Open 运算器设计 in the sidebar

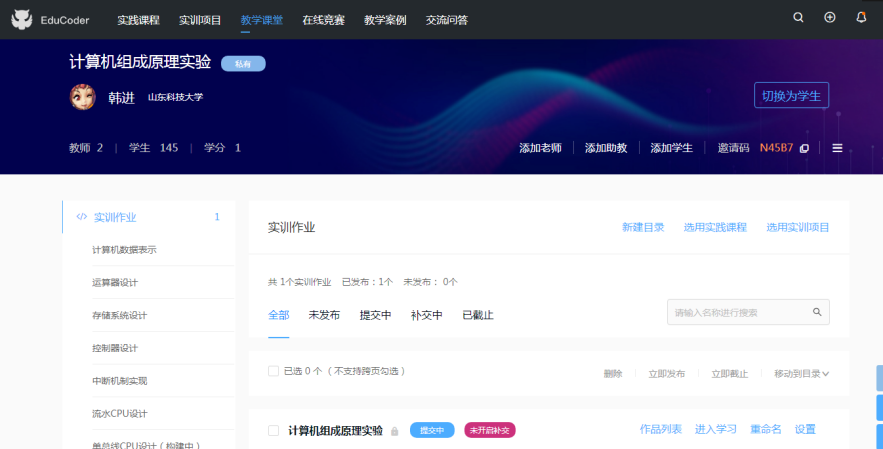[x=115, y=283]
